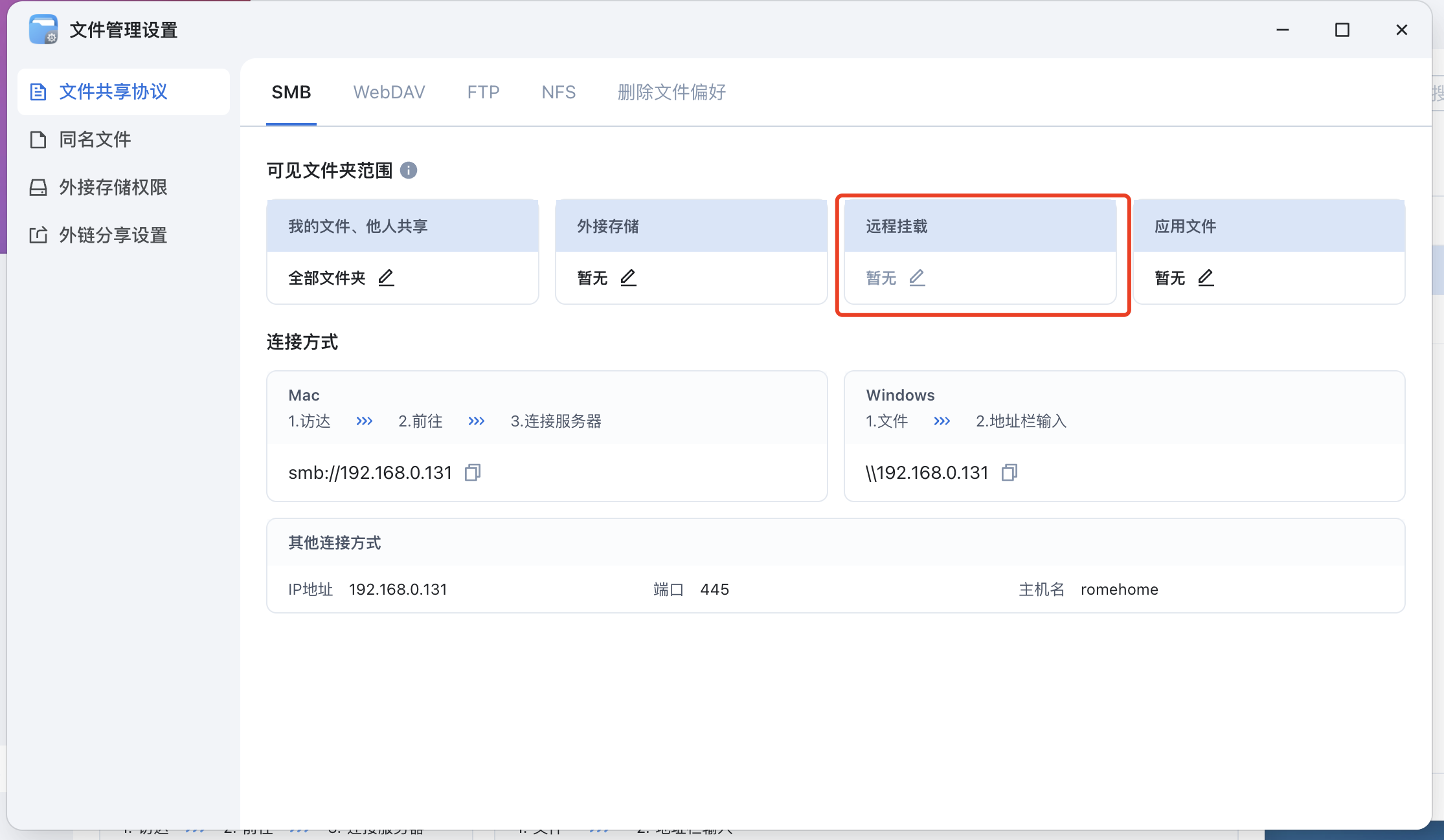Open 同名文件 in the sidebar
1444x840 pixels.
pyautogui.click(x=95, y=139)
